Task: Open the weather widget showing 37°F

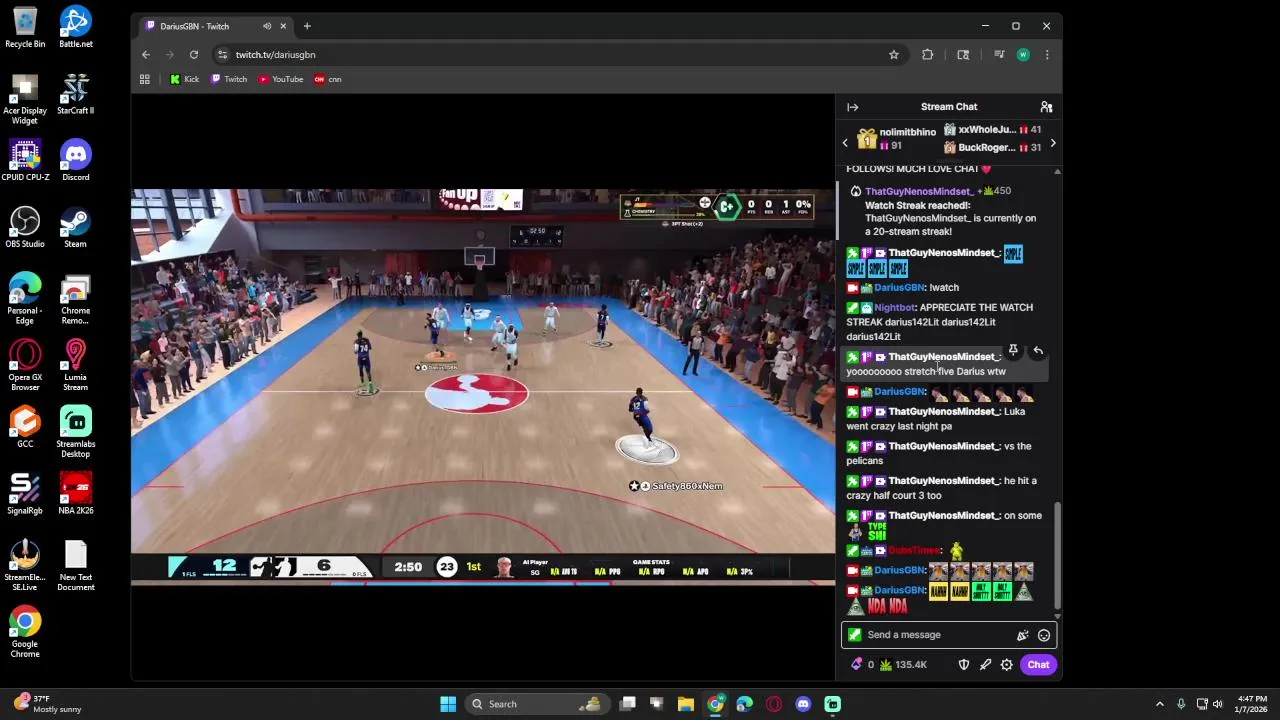Action: point(47,704)
